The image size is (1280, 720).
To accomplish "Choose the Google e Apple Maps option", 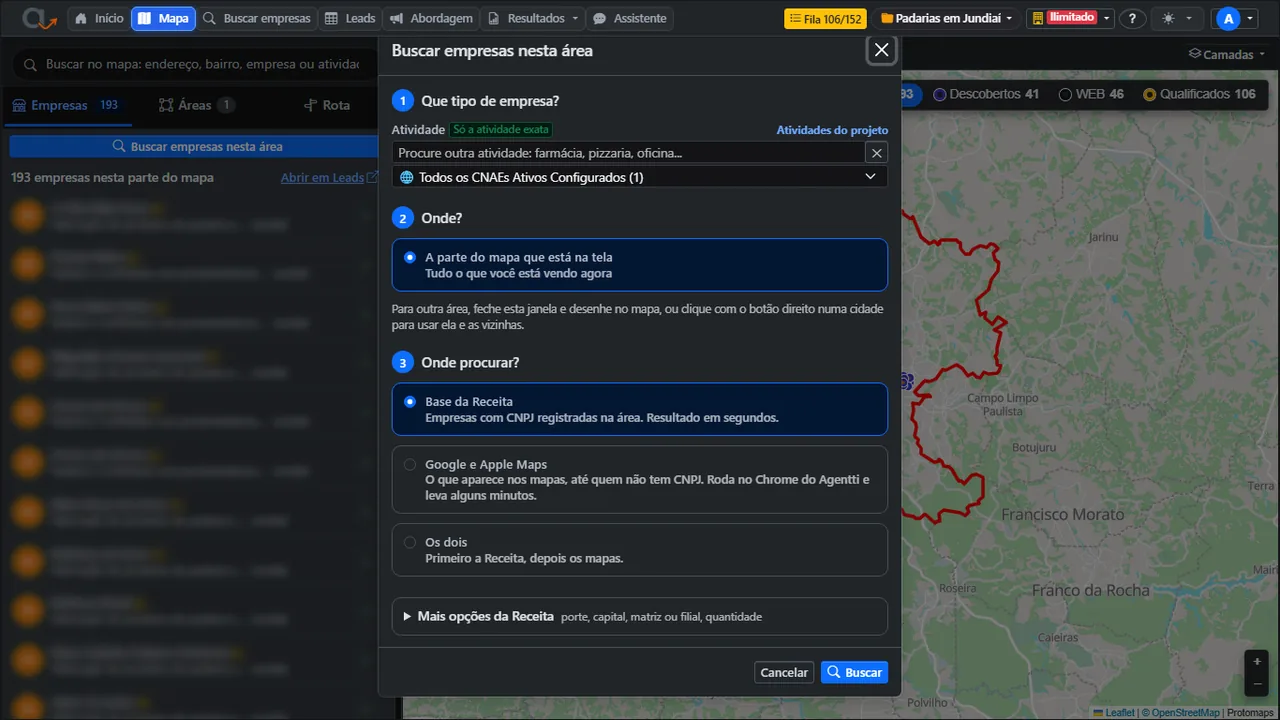I will coord(639,480).
